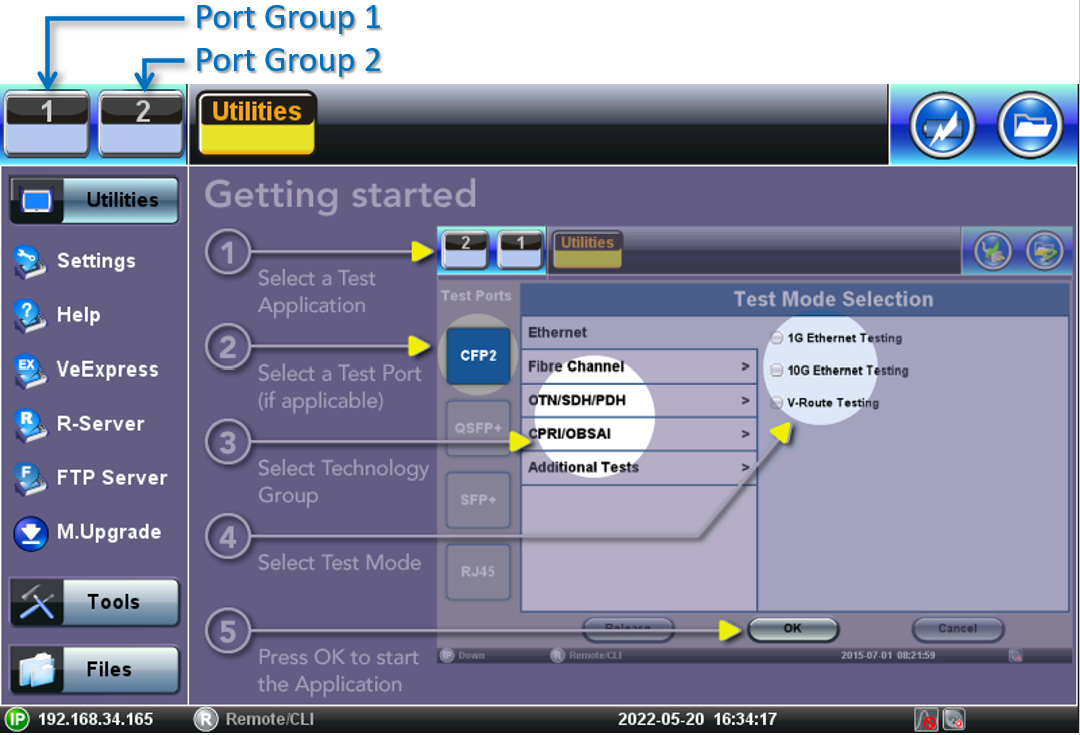The width and height of the screenshot is (1080, 735).
Task: Click the battery power icon top right
Action: (941, 126)
